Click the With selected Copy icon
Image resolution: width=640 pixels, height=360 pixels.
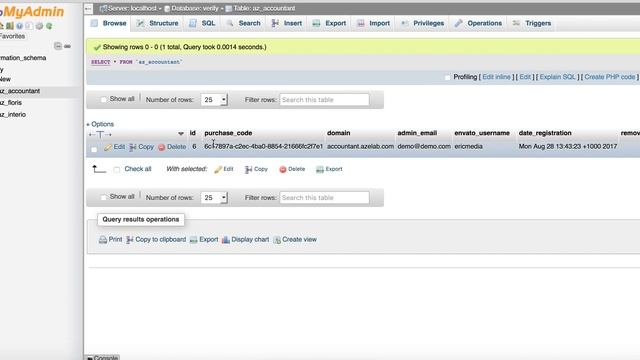248,169
